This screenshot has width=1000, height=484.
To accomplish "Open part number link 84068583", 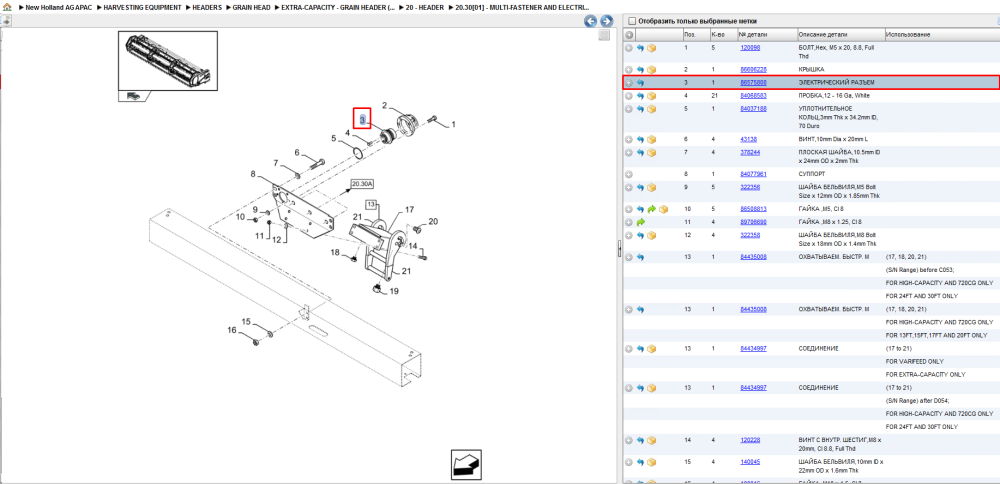I will [x=753, y=96].
